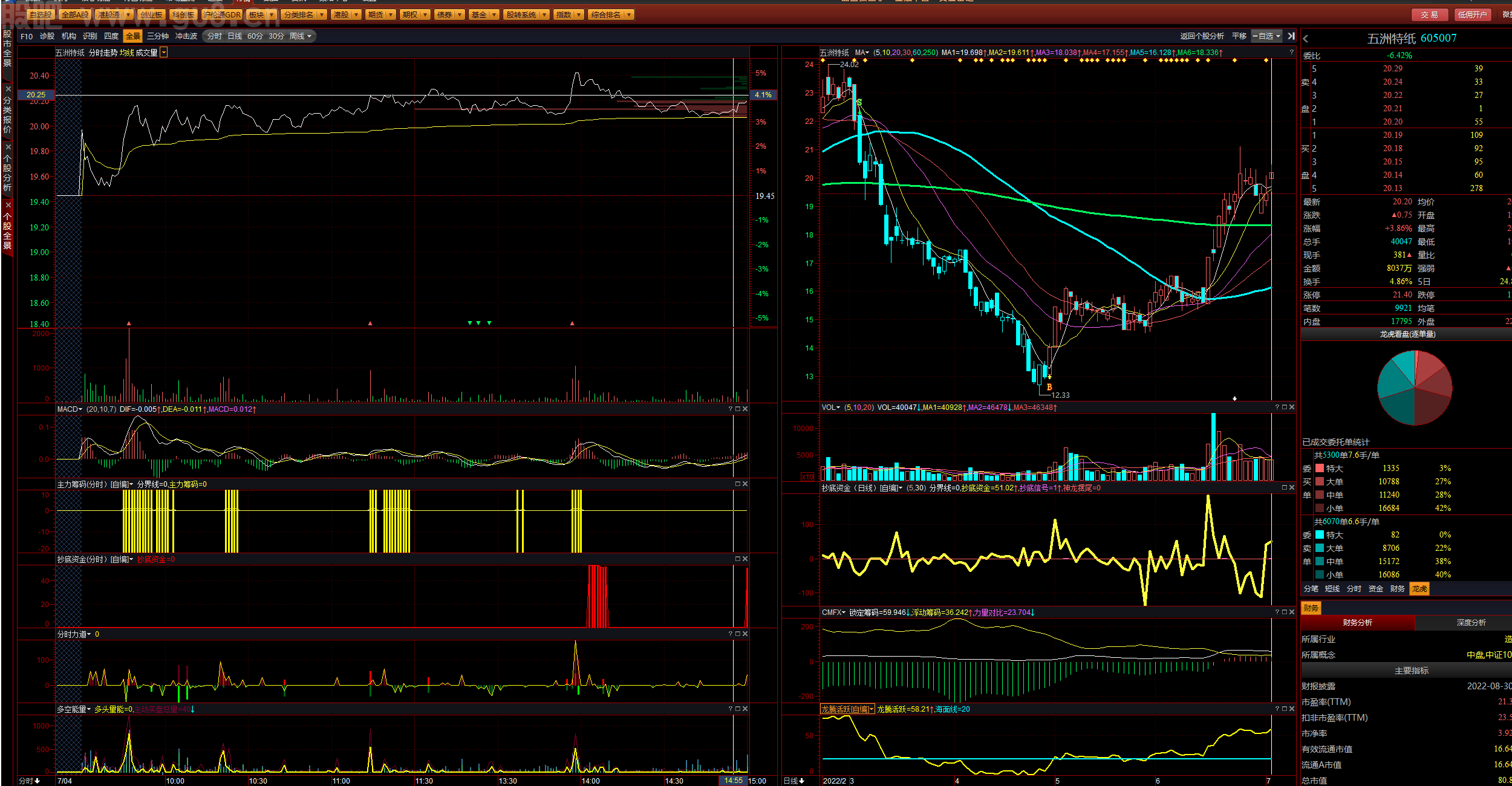Switch to the 分笔 detail tab
Screen dimensions: 1512x786
[x=1311, y=588]
